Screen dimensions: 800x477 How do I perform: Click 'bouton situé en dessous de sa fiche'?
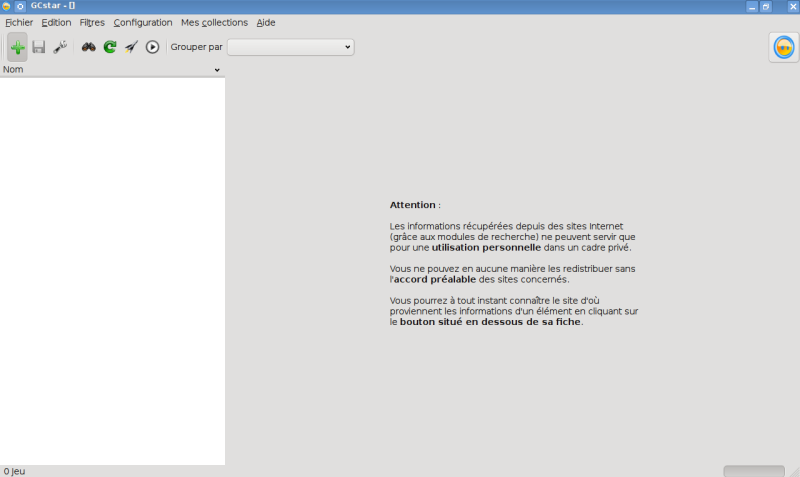490,322
